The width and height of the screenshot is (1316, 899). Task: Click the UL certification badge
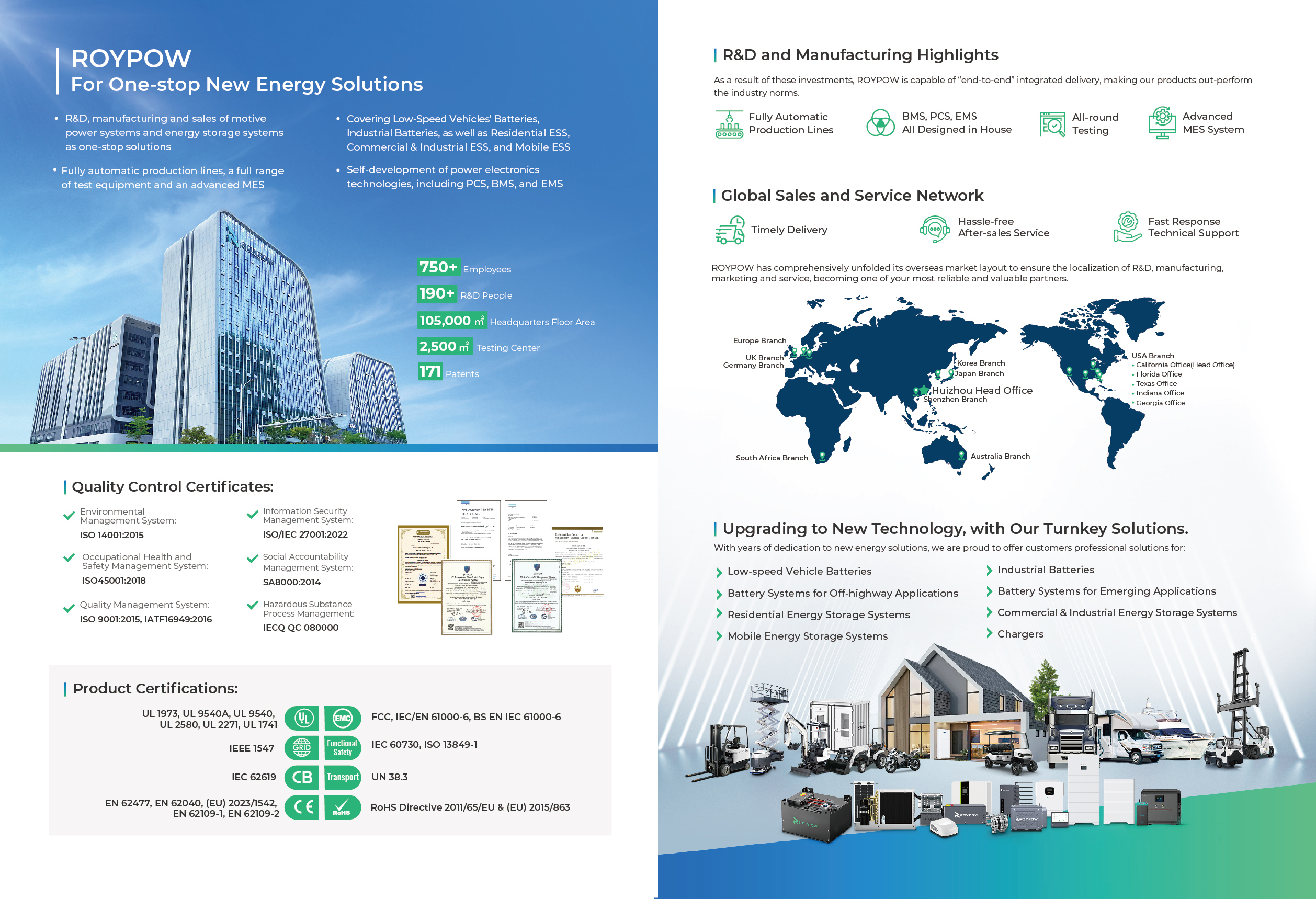(302, 719)
